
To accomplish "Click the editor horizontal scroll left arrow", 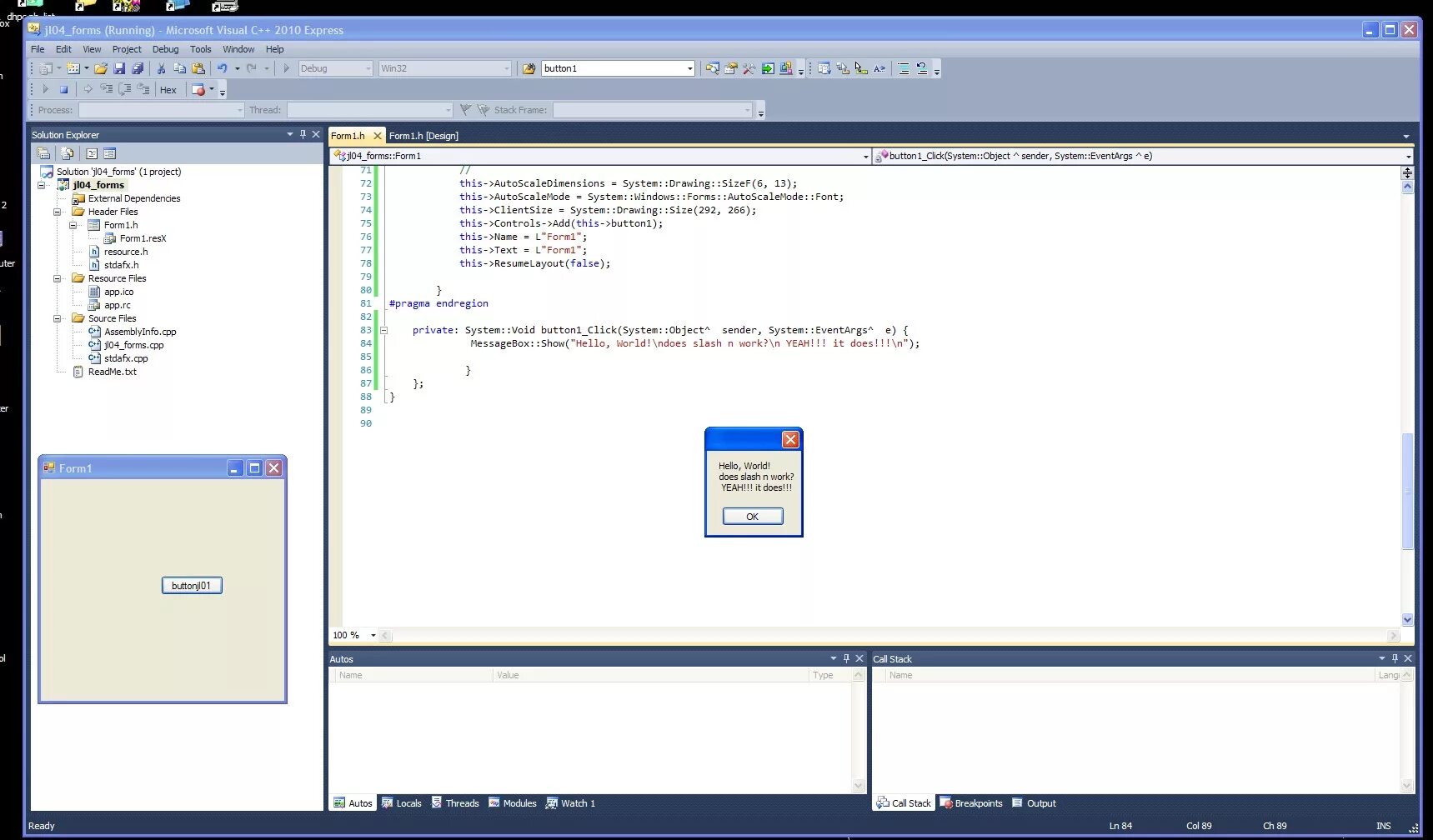I will [385, 636].
